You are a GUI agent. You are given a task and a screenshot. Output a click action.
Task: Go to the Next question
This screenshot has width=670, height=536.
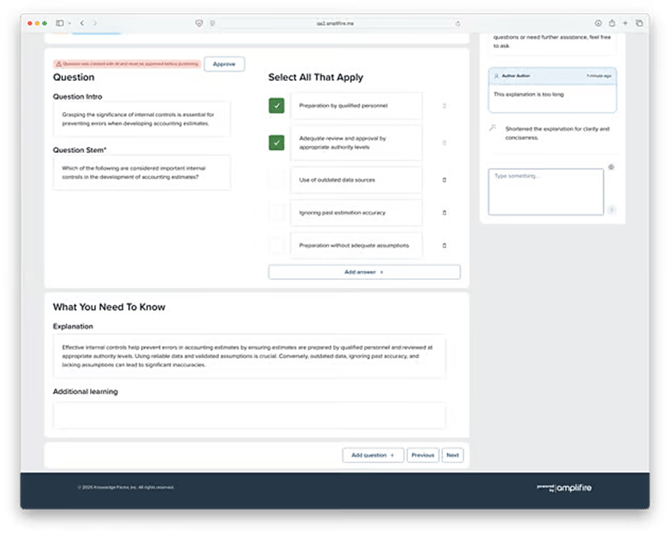[452, 455]
